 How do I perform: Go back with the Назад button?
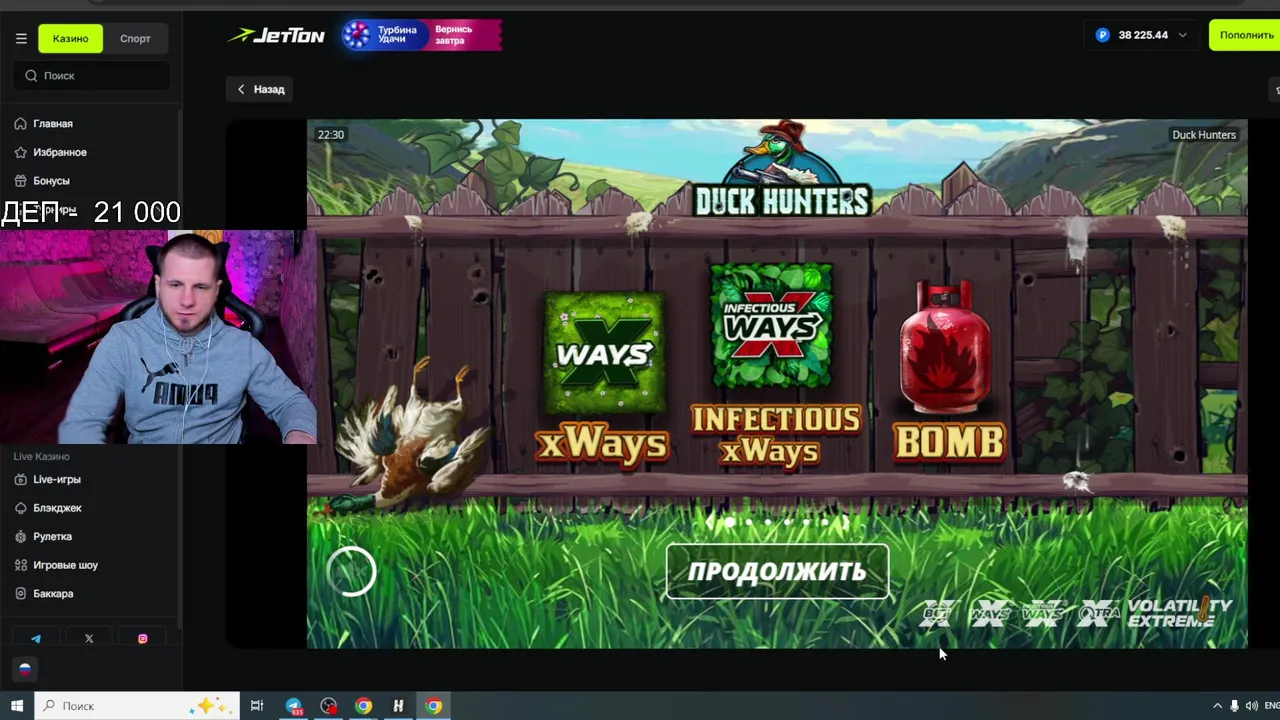click(x=260, y=90)
